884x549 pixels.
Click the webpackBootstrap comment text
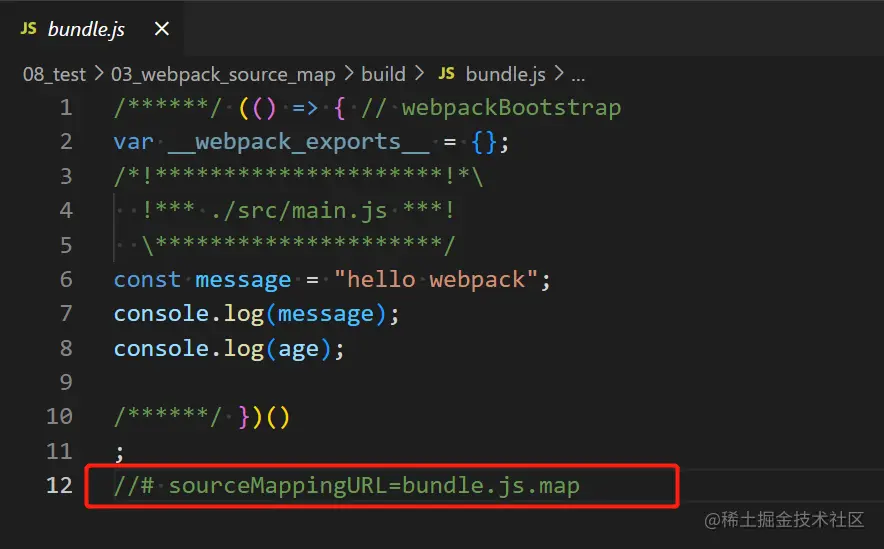511,108
